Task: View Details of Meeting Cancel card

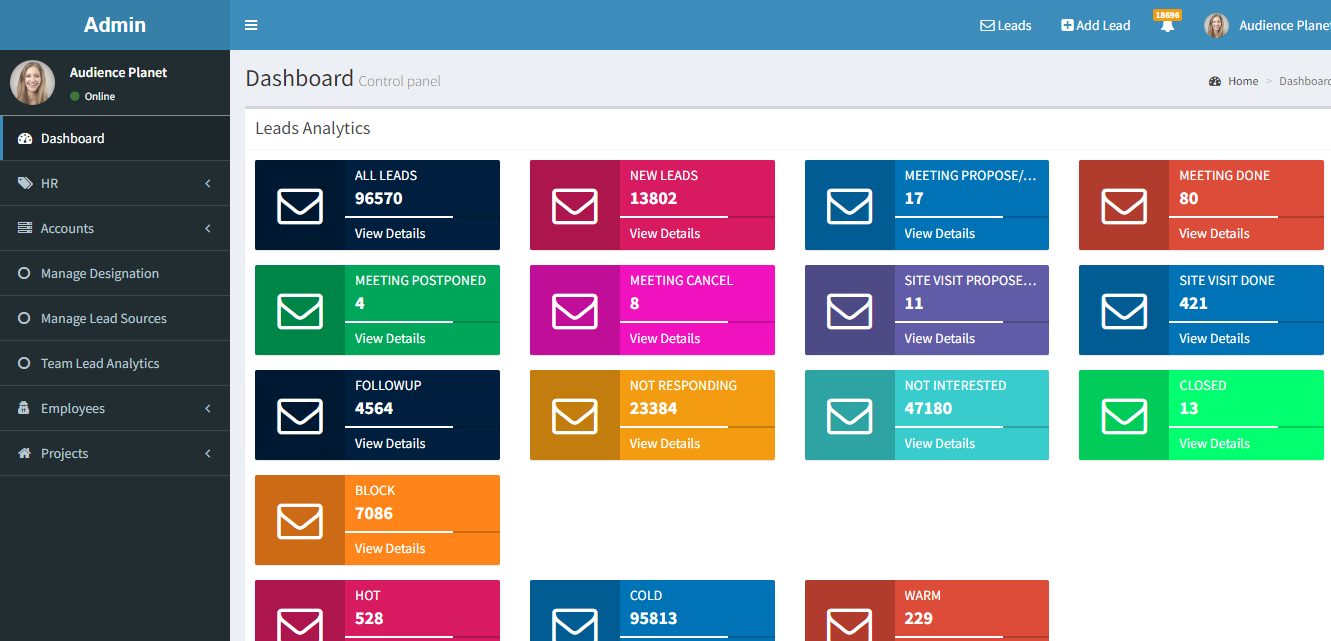Action: point(665,338)
